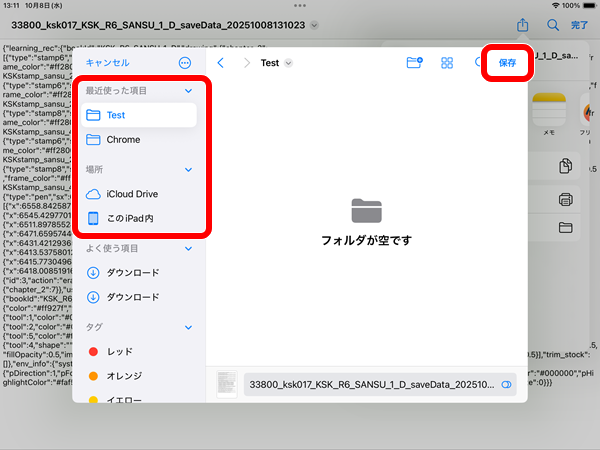The image size is (600, 450).
Task: Select the オレンジ tag
Action: click(x=139, y=376)
